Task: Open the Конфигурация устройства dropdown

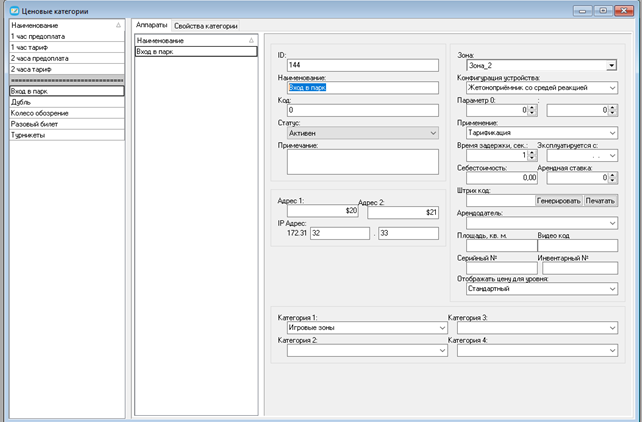Action: tap(542, 88)
